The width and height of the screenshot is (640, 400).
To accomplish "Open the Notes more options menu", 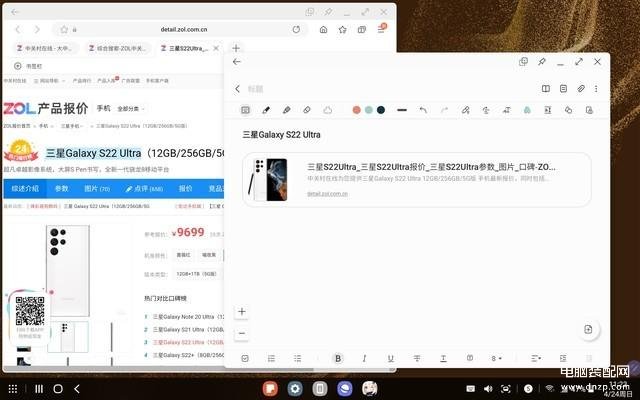I will click(596, 89).
